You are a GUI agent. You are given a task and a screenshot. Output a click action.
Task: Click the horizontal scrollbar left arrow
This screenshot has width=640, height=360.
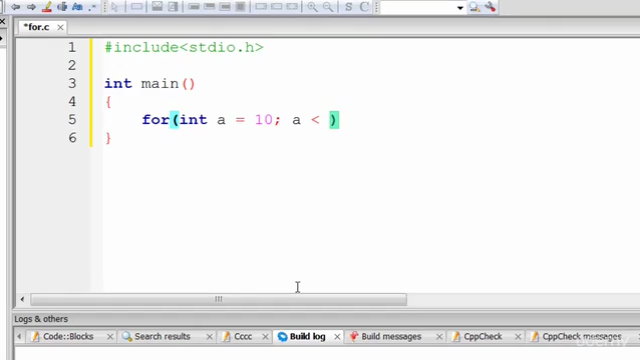(x=22, y=300)
